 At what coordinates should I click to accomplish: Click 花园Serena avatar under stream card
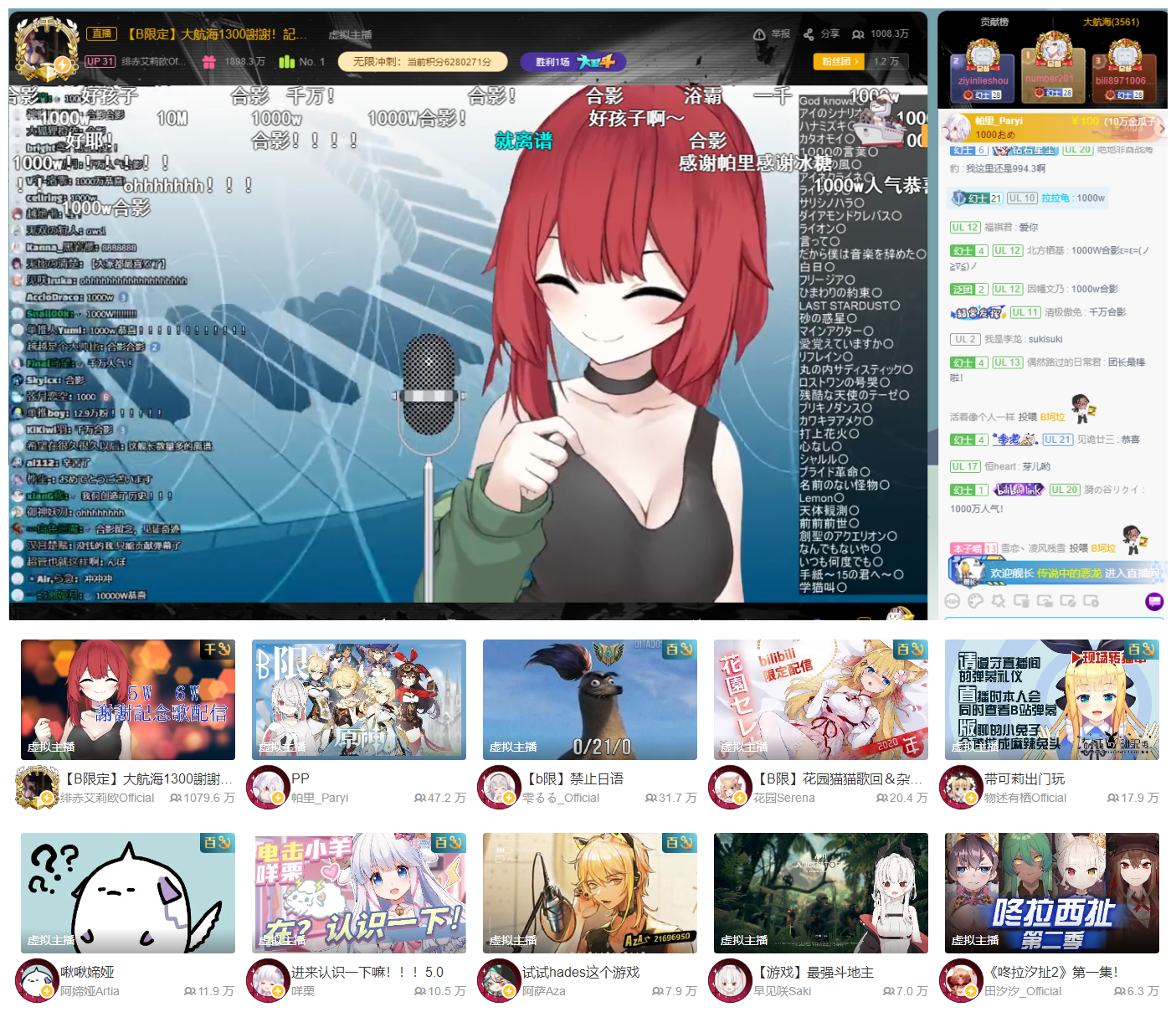pos(730,788)
